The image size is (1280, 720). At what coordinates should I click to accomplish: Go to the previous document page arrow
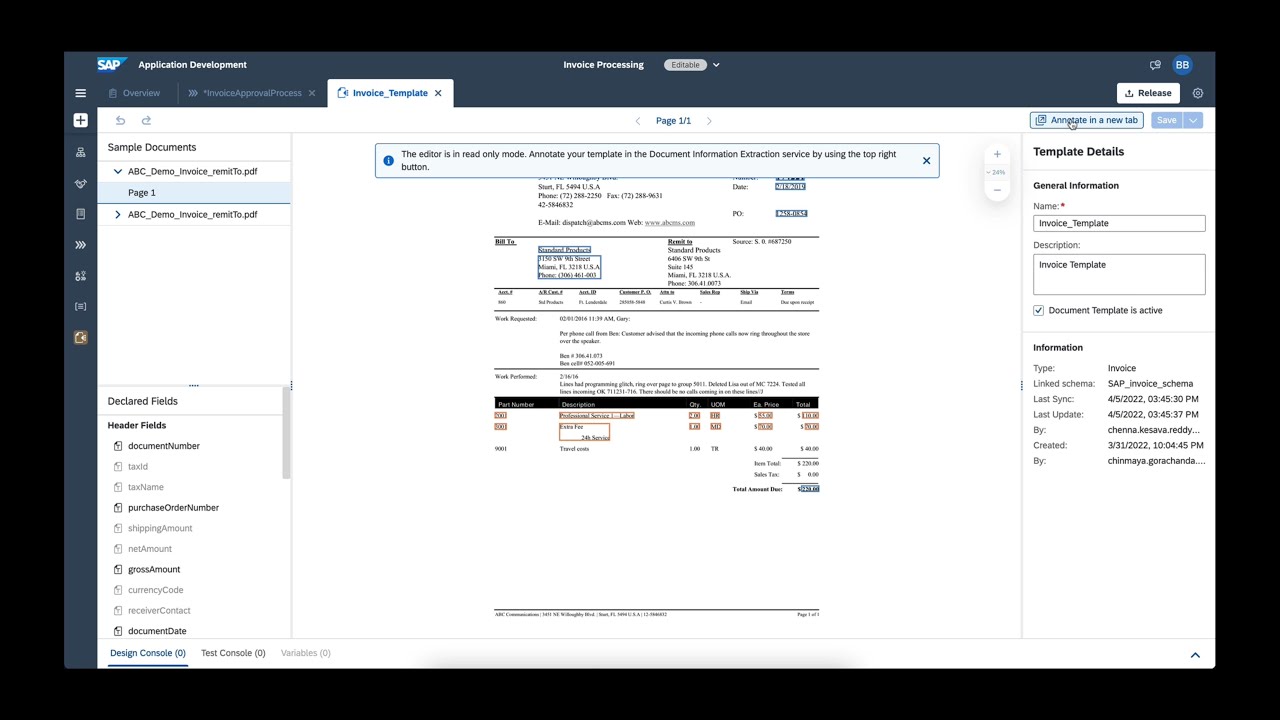point(638,121)
